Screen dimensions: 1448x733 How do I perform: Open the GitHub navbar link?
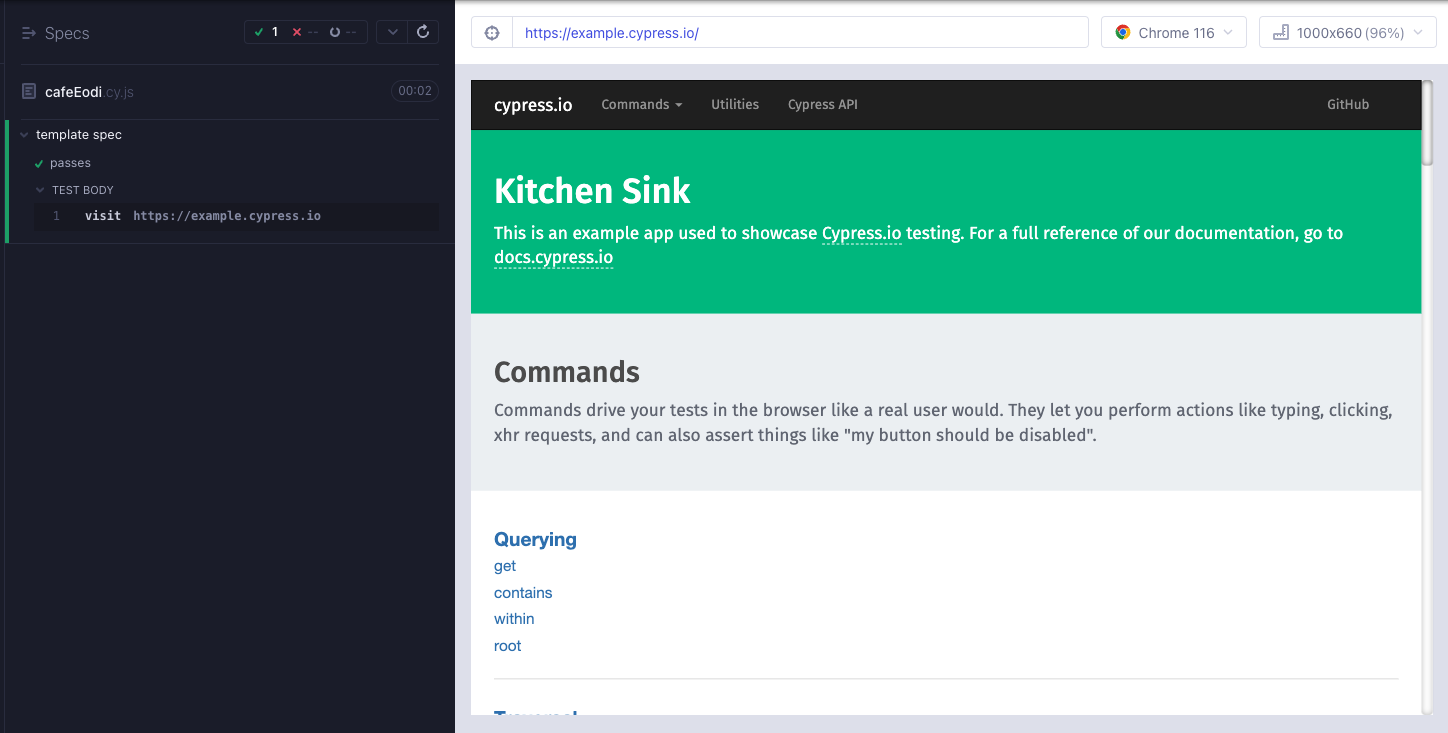[1348, 104]
